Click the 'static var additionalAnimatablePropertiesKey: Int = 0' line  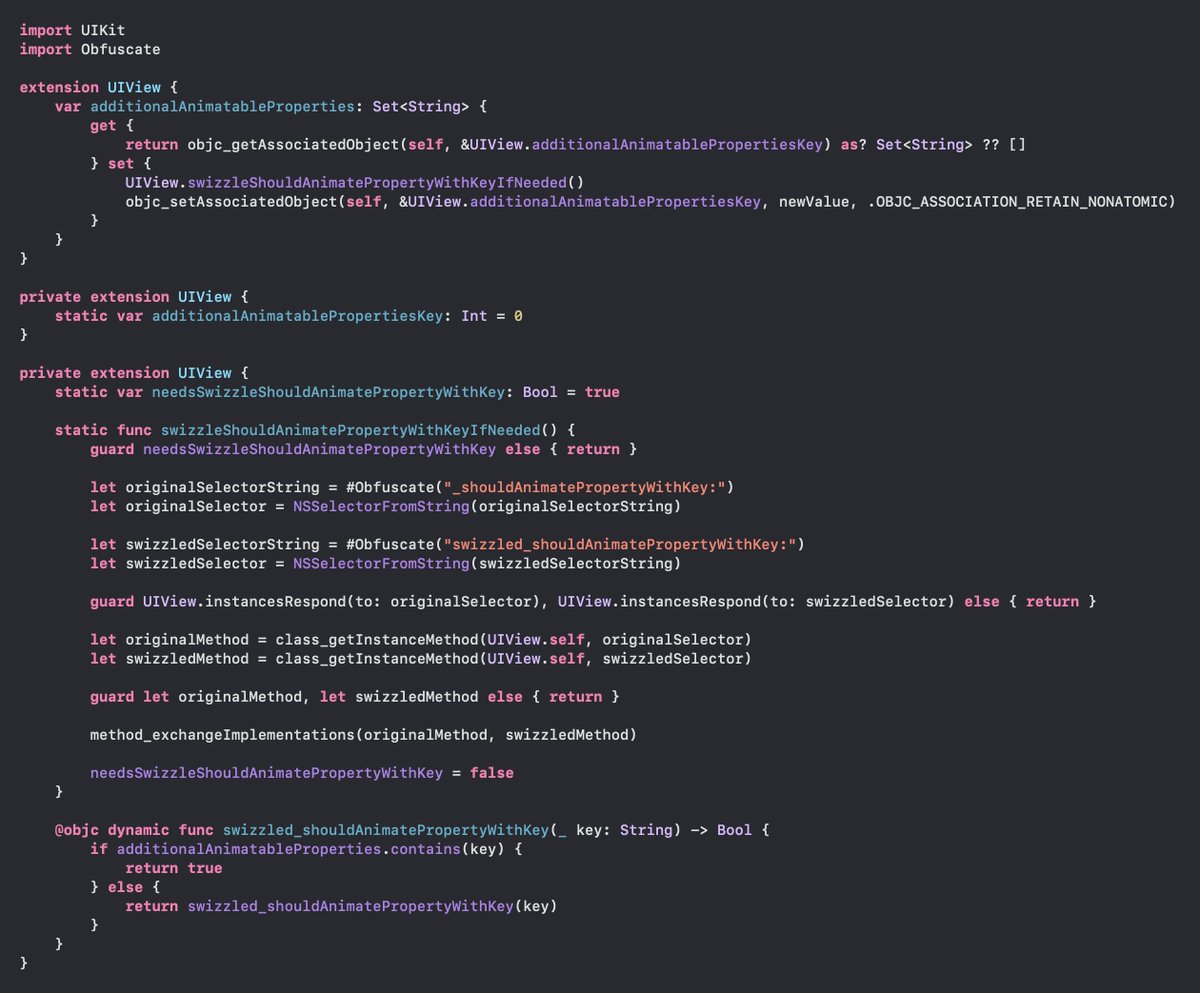tap(289, 315)
